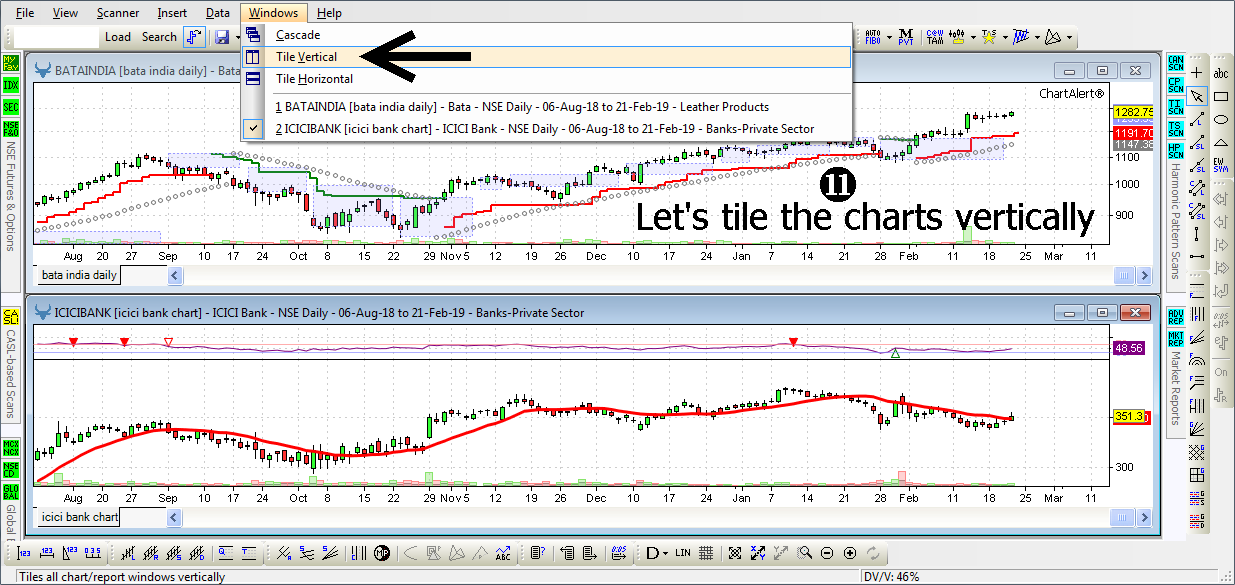
Task: Open the File menu
Action: tap(25, 13)
